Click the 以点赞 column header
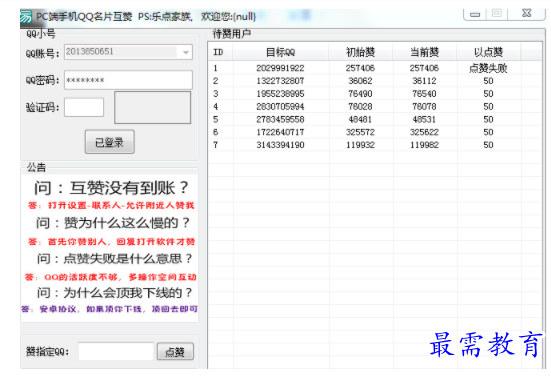Image resolution: width=551 pixels, height=376 pixels. point(488,52)
